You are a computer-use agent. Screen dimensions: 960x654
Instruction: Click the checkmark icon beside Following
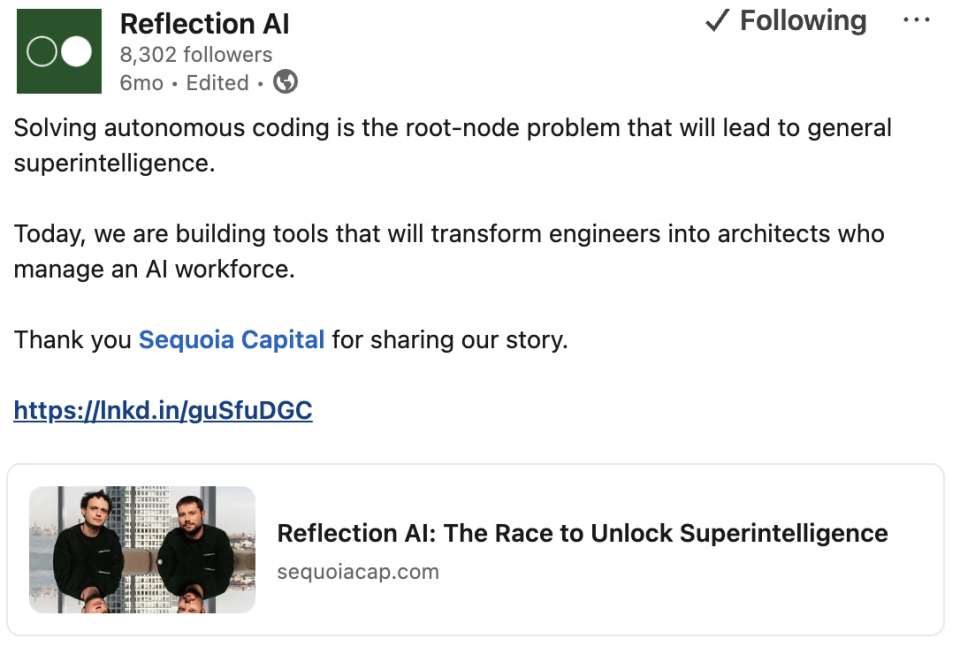pos(716,21)
